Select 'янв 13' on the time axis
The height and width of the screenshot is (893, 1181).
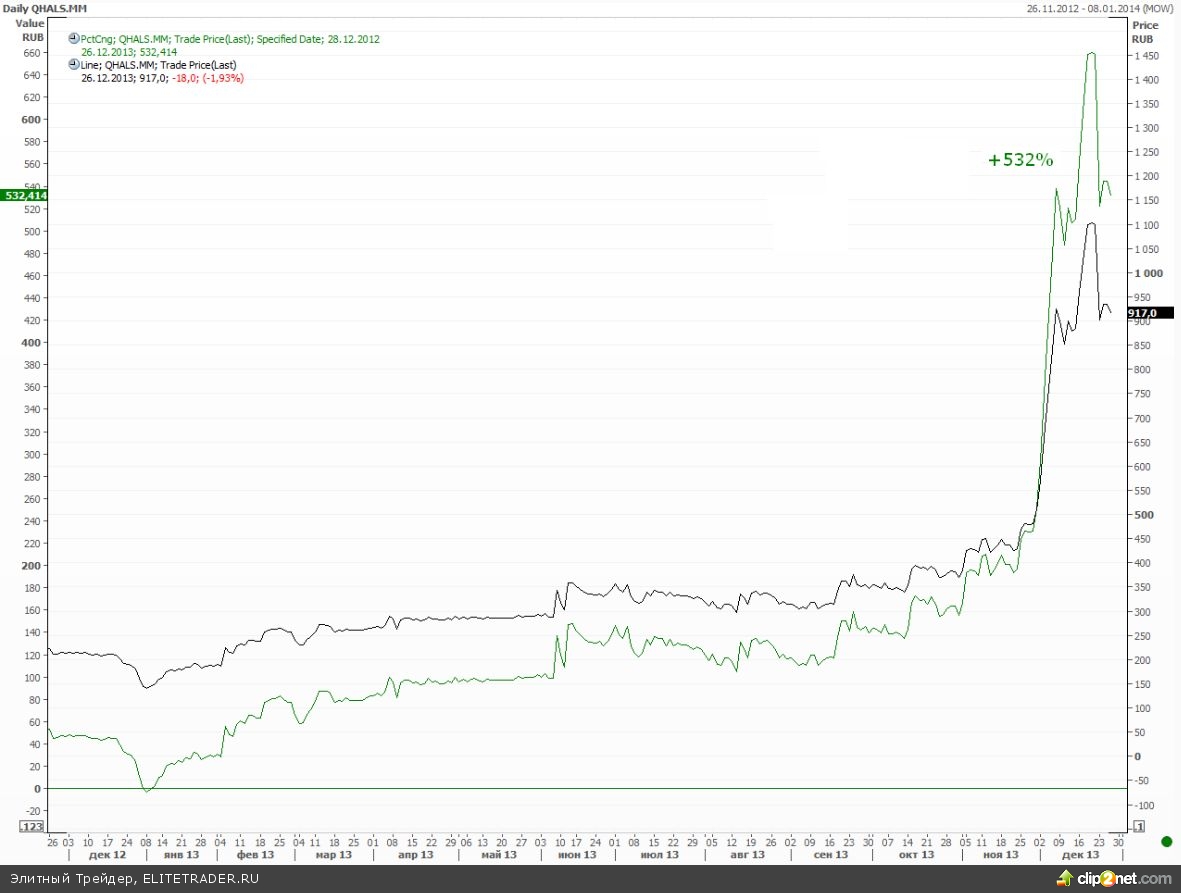pyautogui.click(x=180, y=855)
